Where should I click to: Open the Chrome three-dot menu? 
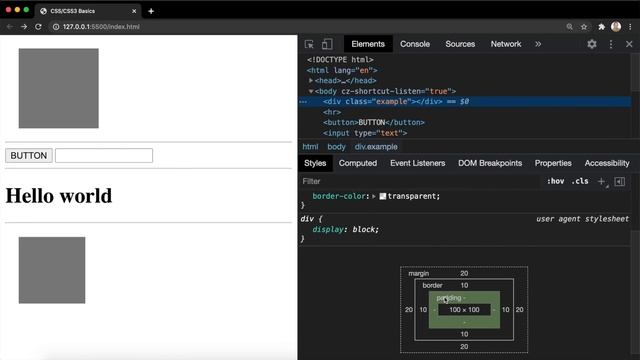point(631,27)
